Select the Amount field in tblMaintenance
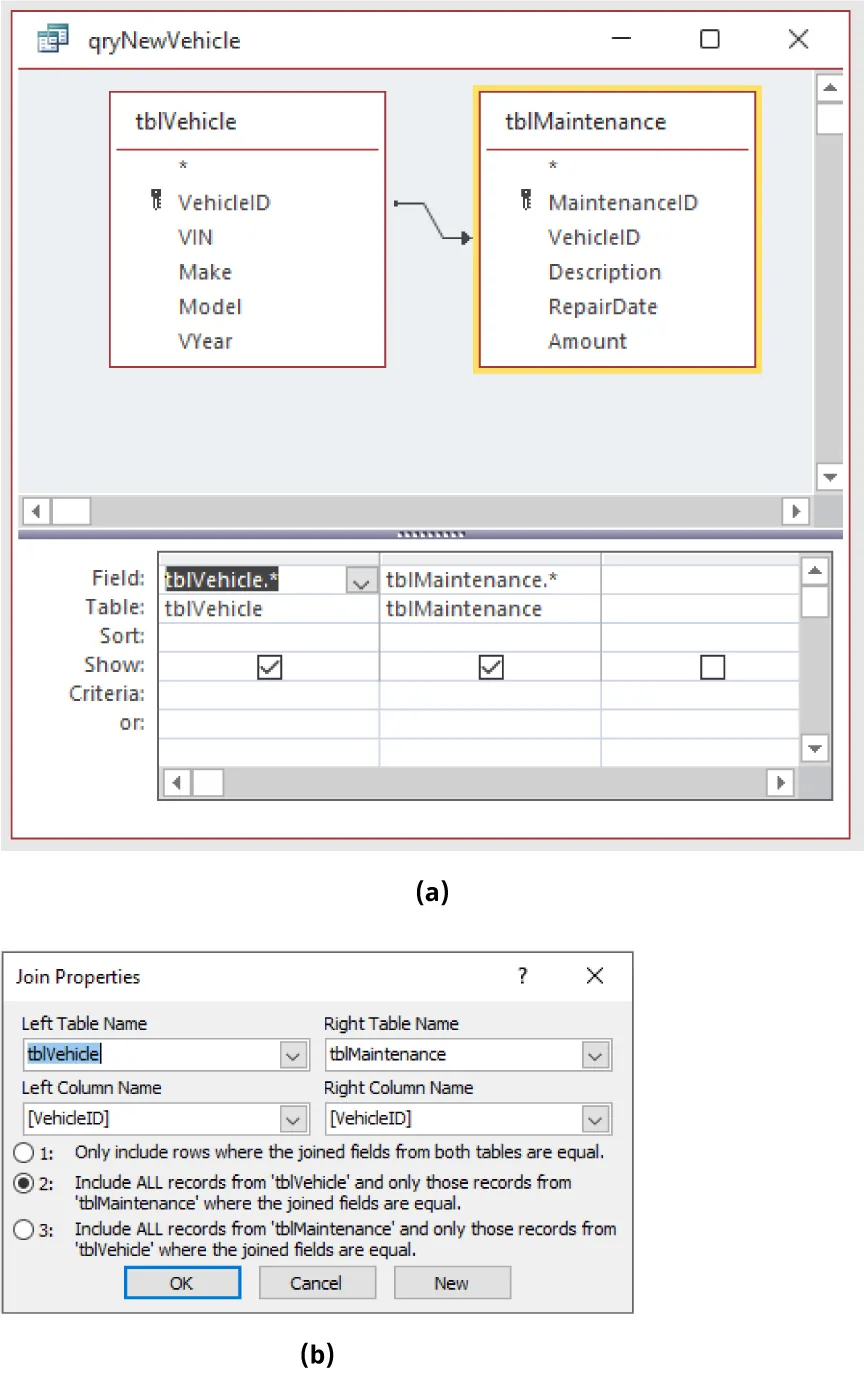This screenshot has height=1374, width=864. tap(587, 341)
